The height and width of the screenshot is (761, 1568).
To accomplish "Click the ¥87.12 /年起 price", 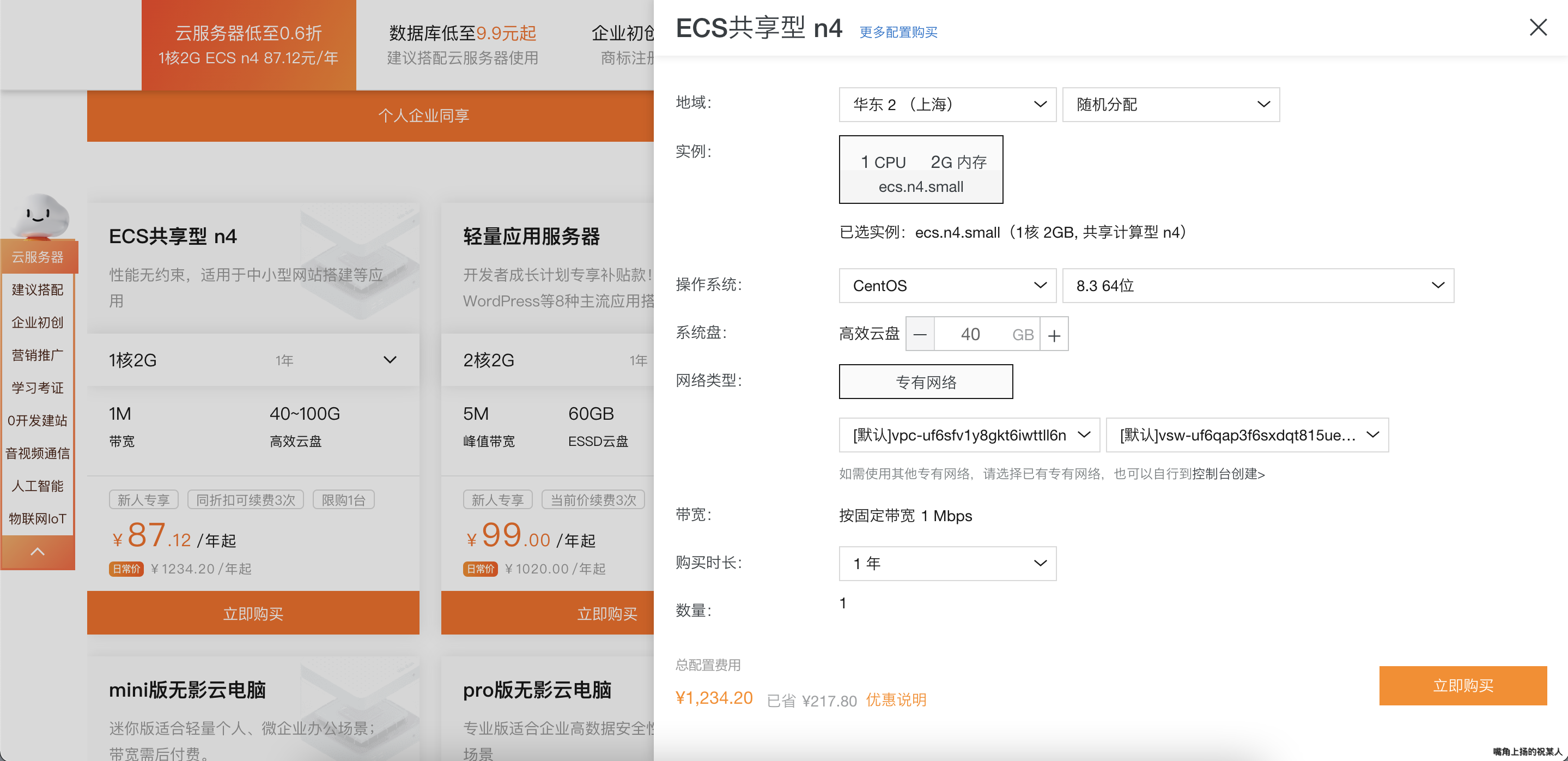I will [x=173, y=536].
